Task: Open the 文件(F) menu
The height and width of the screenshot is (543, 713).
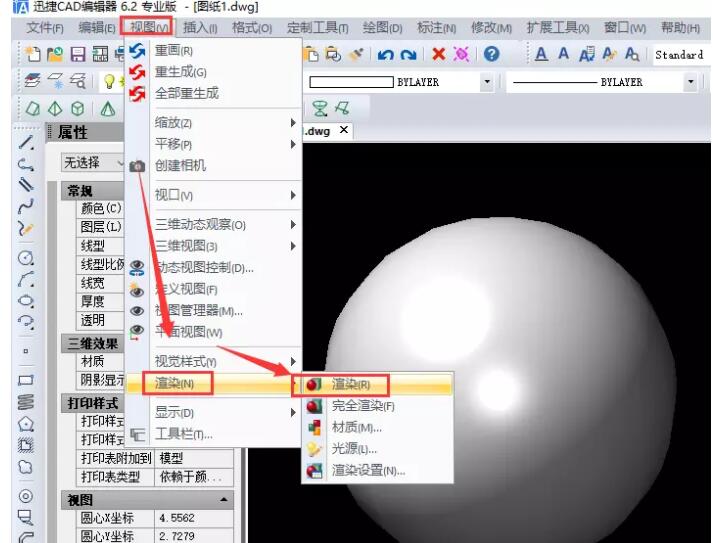Action: (45, 28)
